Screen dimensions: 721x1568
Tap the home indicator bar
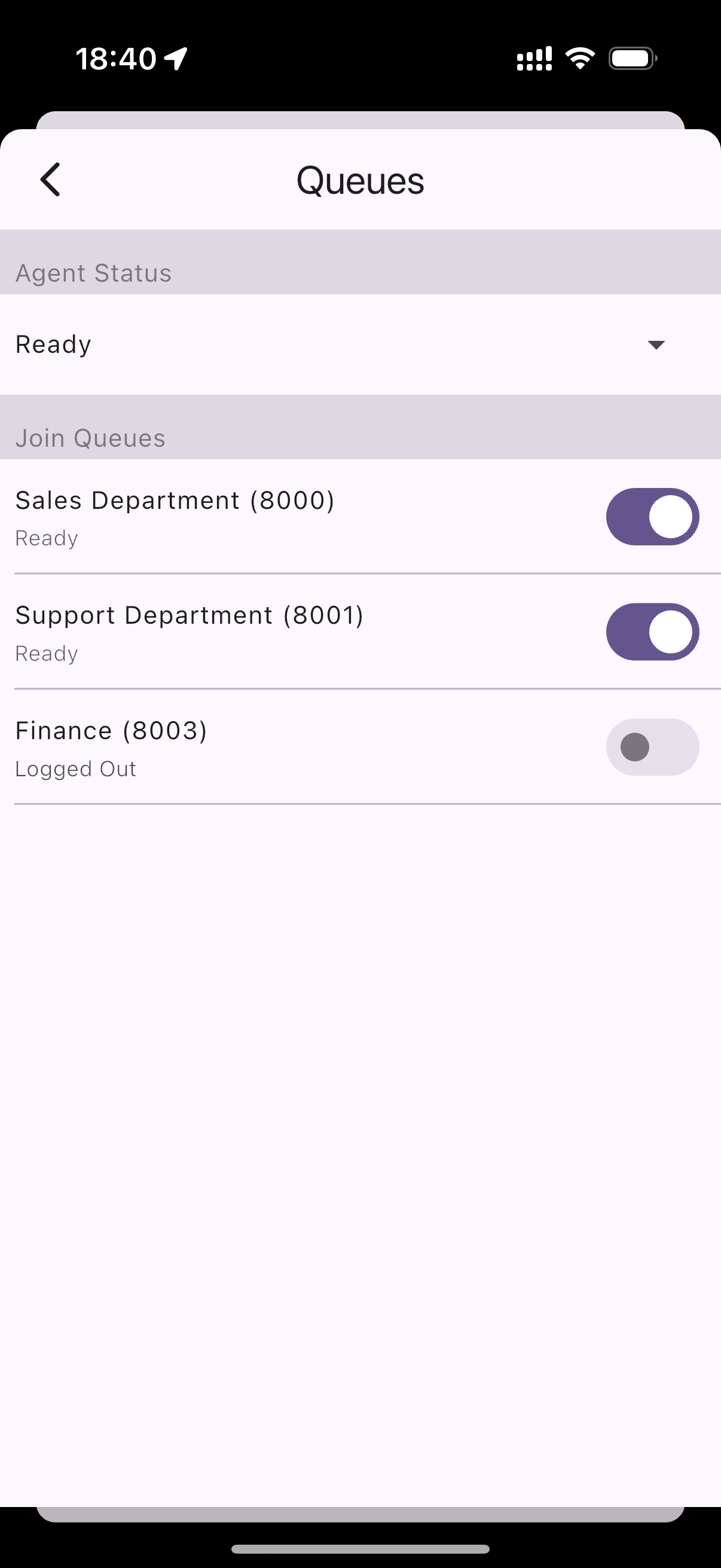[x=360, y=1548]
